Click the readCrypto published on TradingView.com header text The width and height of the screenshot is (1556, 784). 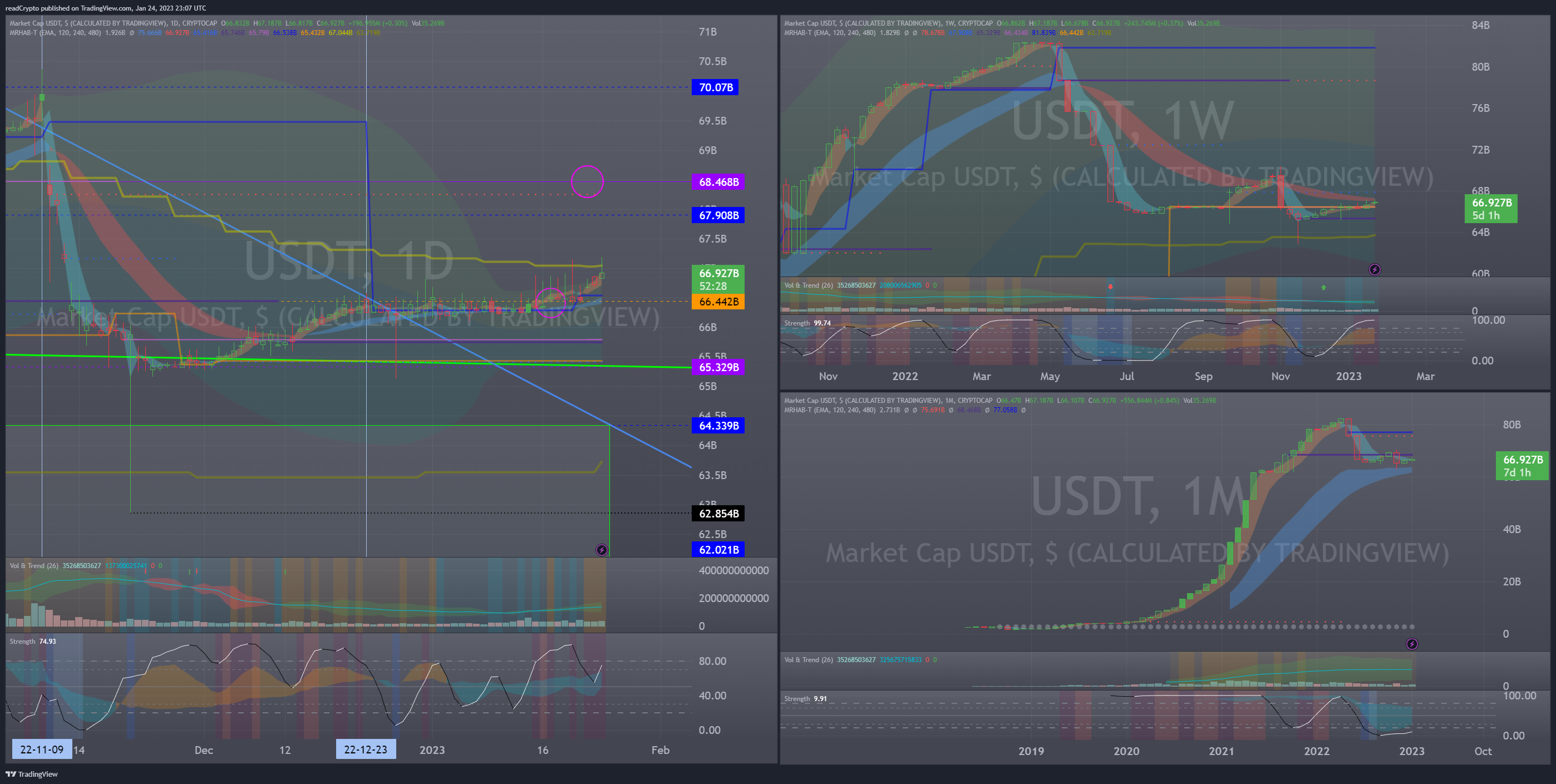click(106, 8)
